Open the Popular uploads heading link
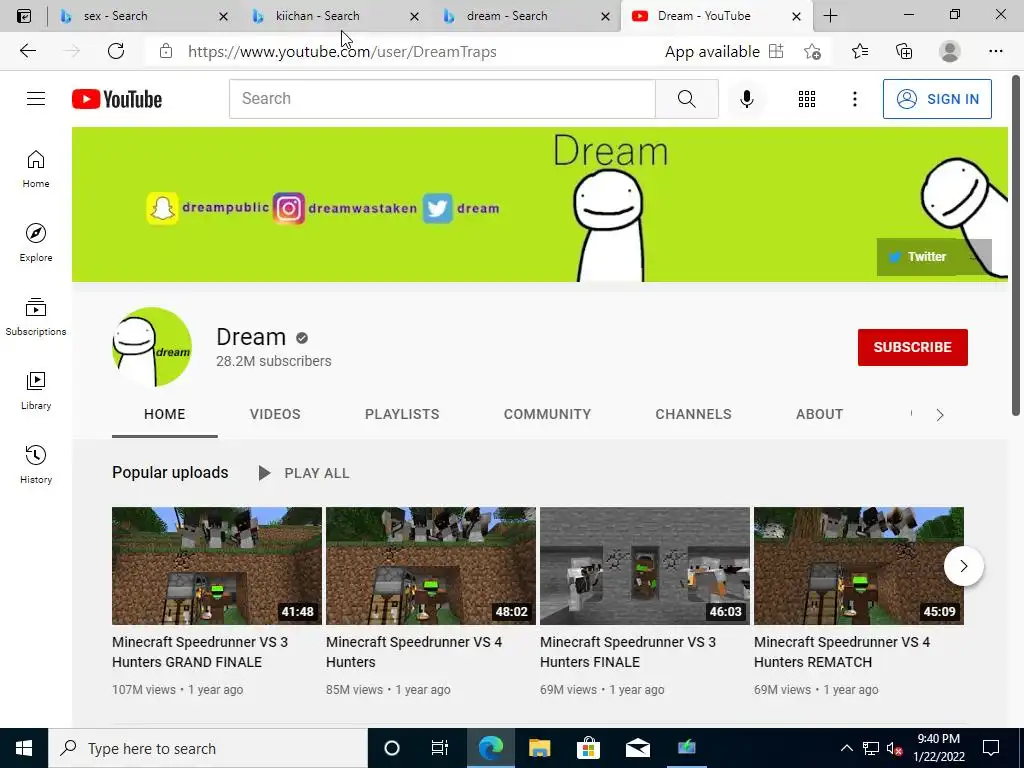The width and height of the screenshot is (1024, 768). (x=170, y=472)
